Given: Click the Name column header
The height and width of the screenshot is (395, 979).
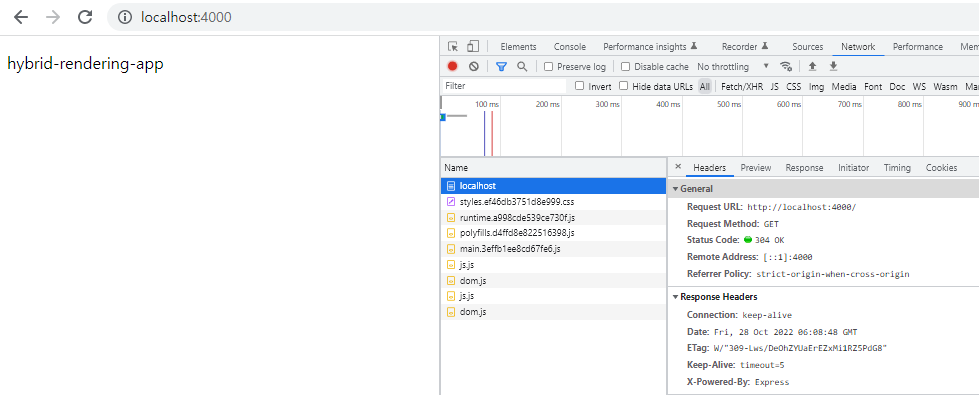Looking at the screenshot, I should 553,168.
